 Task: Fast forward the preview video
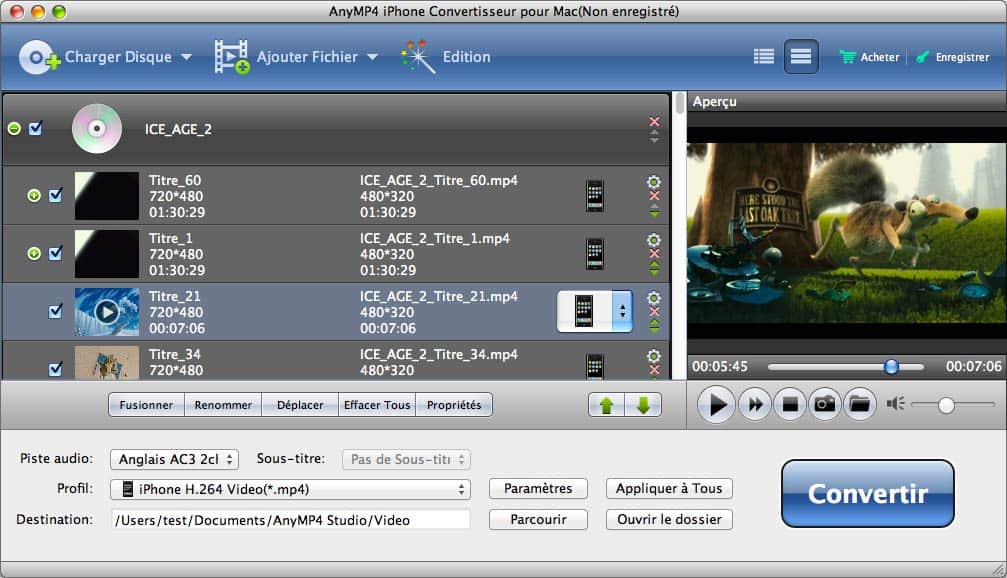pos(755,405)
